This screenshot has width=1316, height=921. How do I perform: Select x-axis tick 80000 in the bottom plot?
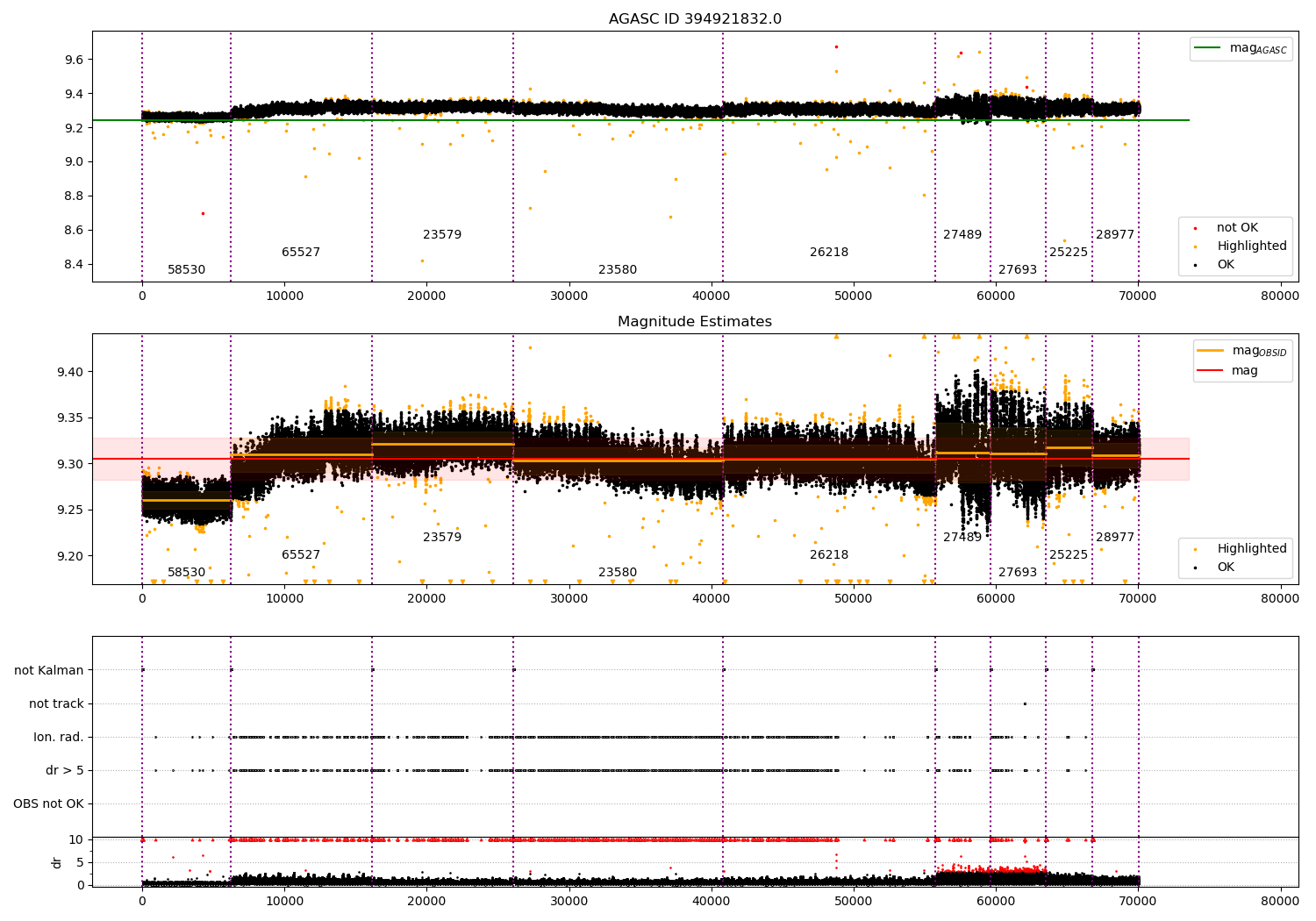[1280, 901]
